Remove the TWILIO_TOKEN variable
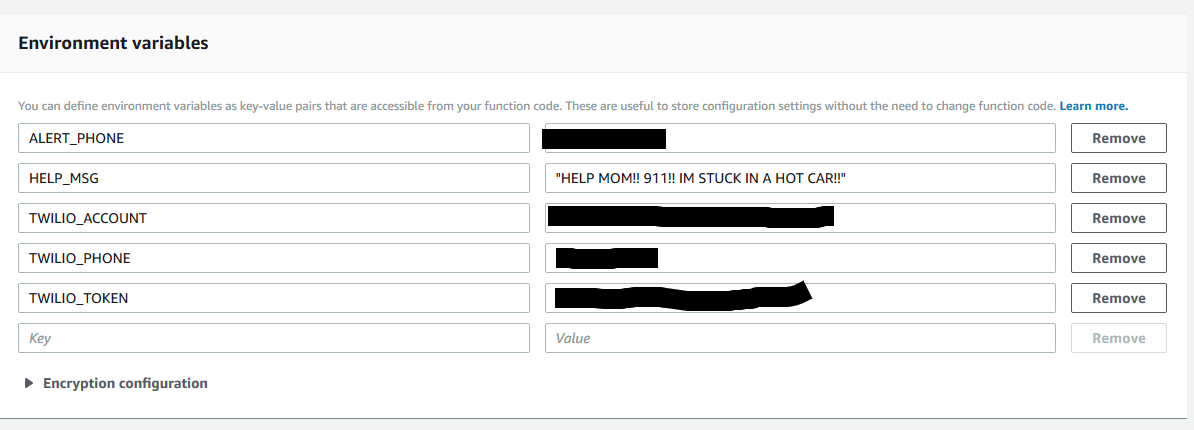This screenshot has width=1194, height=430. (x=1119, y=298)
